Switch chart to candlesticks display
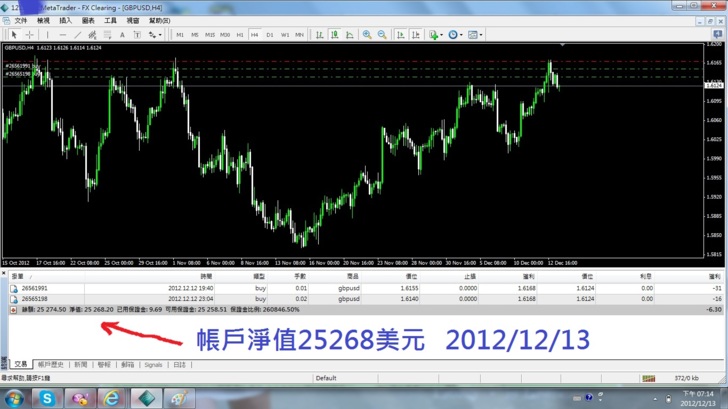Viewport: 728px width, 409px height. [x=335, y=34]
